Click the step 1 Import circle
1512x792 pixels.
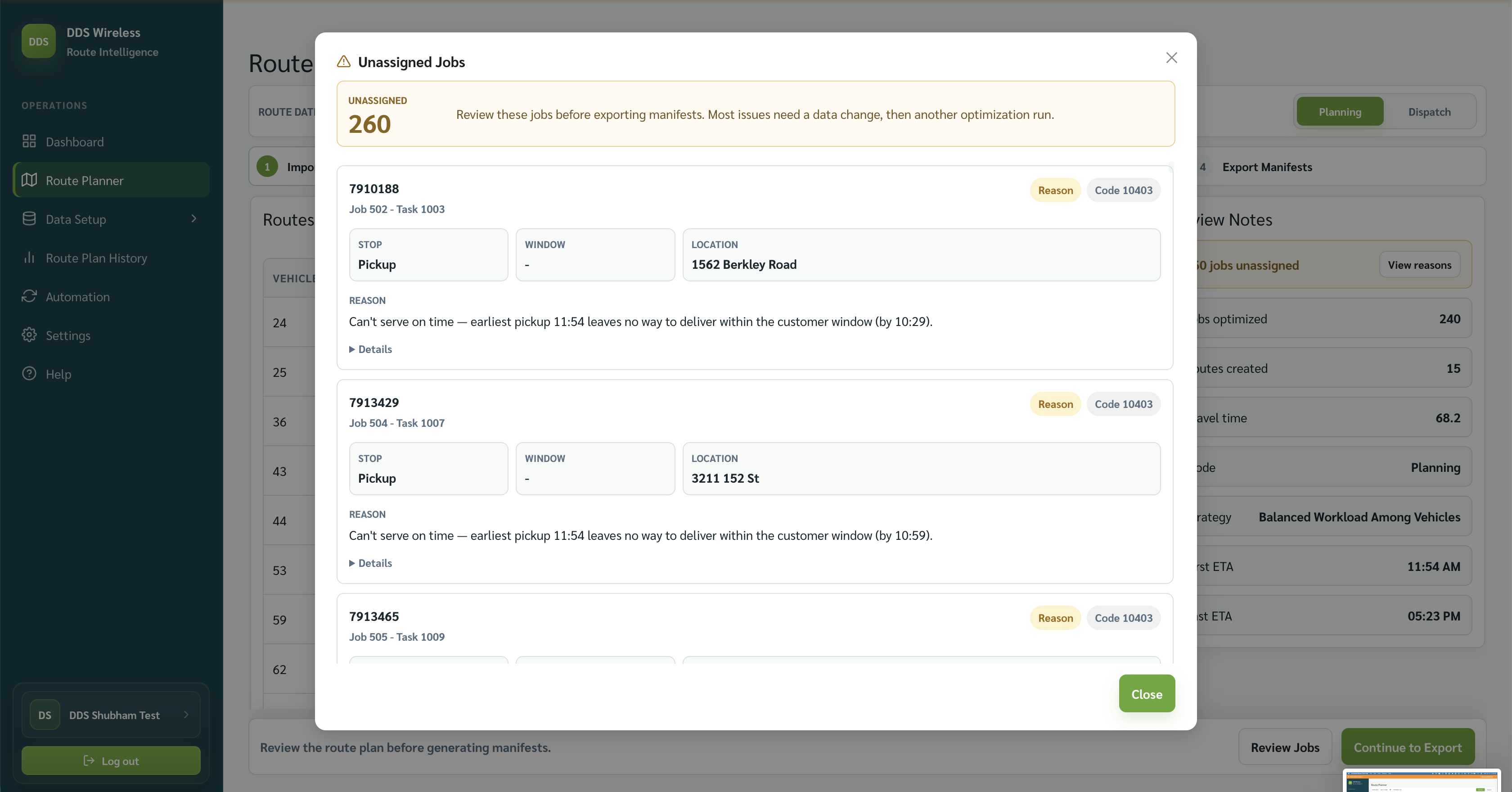point(267,167)
